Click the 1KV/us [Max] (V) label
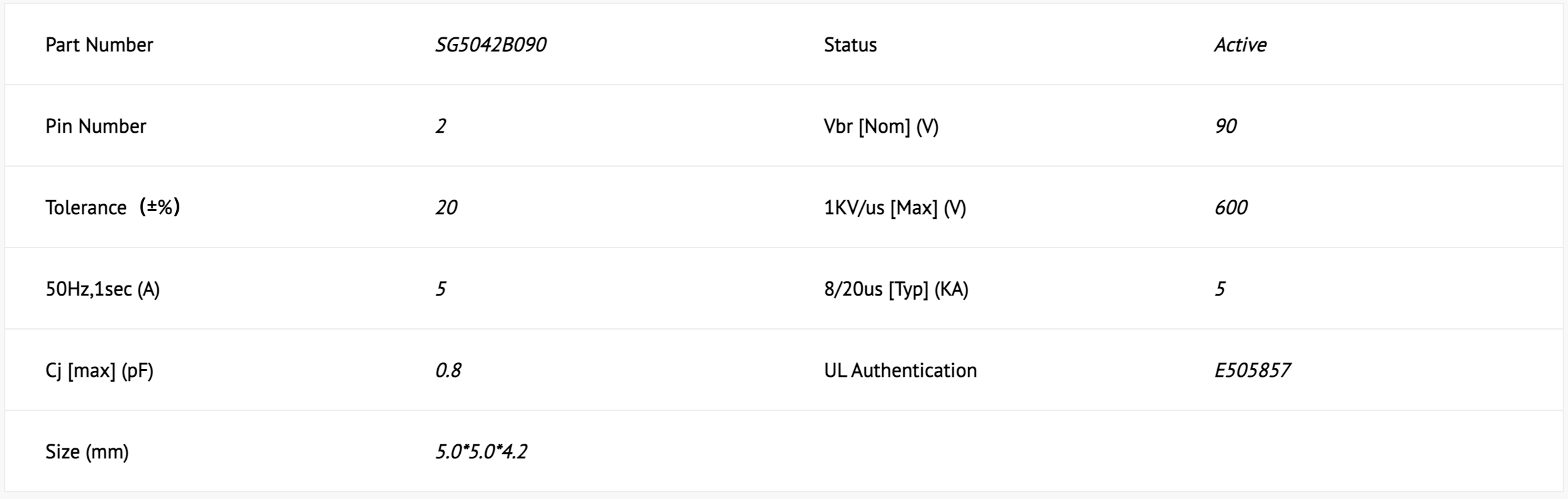 coord(895,207)
